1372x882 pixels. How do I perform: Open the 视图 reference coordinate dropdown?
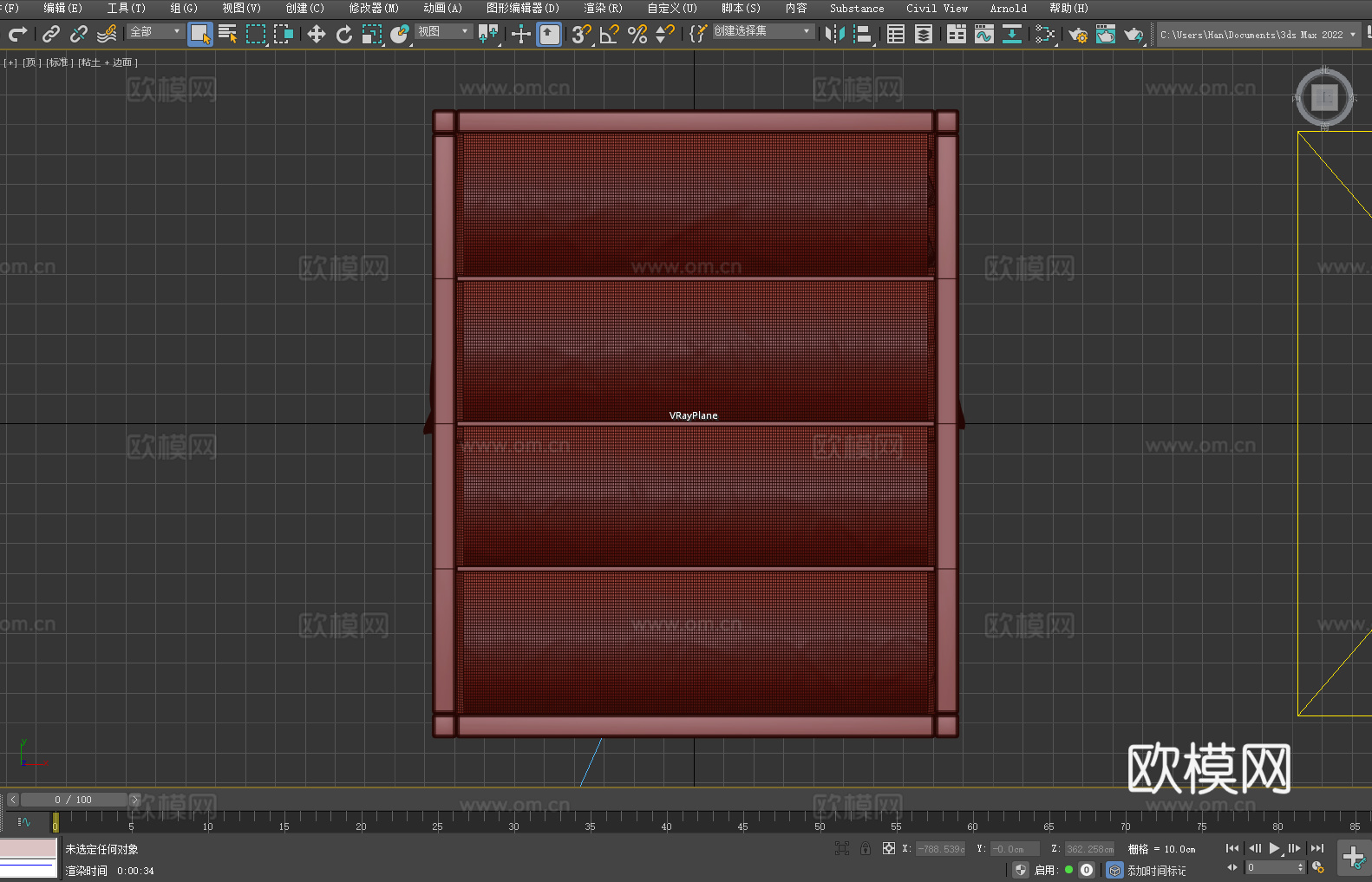[x=443, y=31]
